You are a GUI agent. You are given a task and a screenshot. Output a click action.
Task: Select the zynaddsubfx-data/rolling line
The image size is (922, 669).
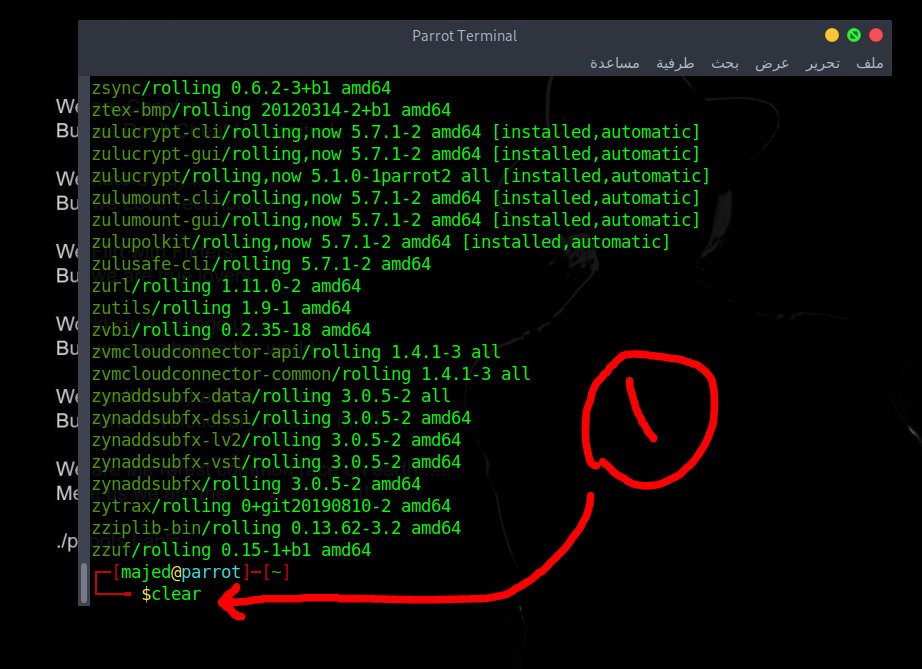pyautogui.click(x=271, y=396)
